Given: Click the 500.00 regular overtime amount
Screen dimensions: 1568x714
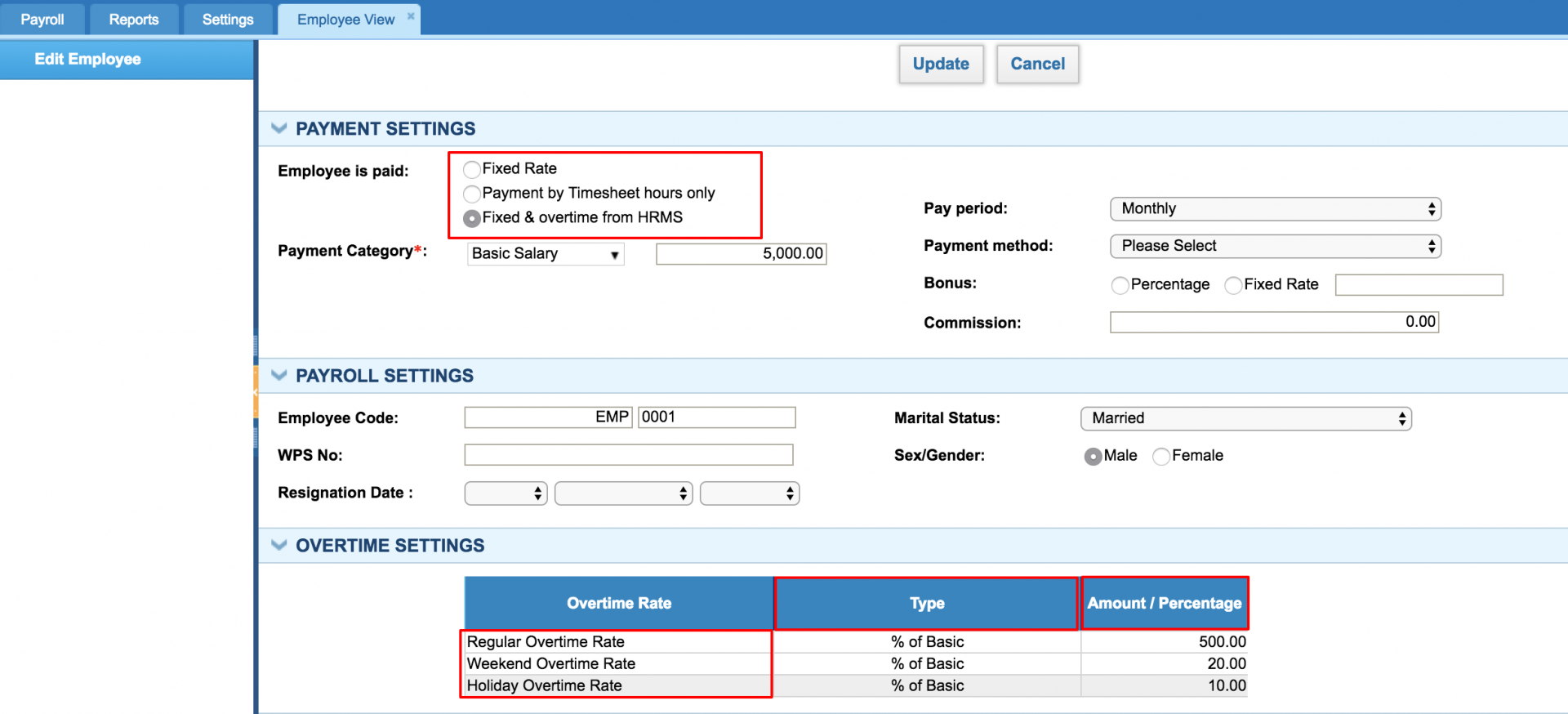Looking at the screenshot, I should click(1223, 642).
